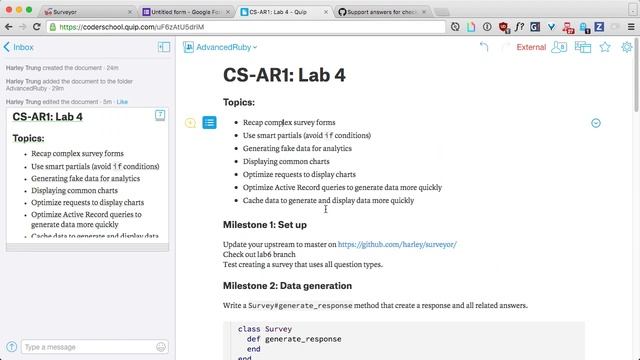Open the document settings gear
The height and width of the screenshot is (360, 640).
(x=627, y=47)
